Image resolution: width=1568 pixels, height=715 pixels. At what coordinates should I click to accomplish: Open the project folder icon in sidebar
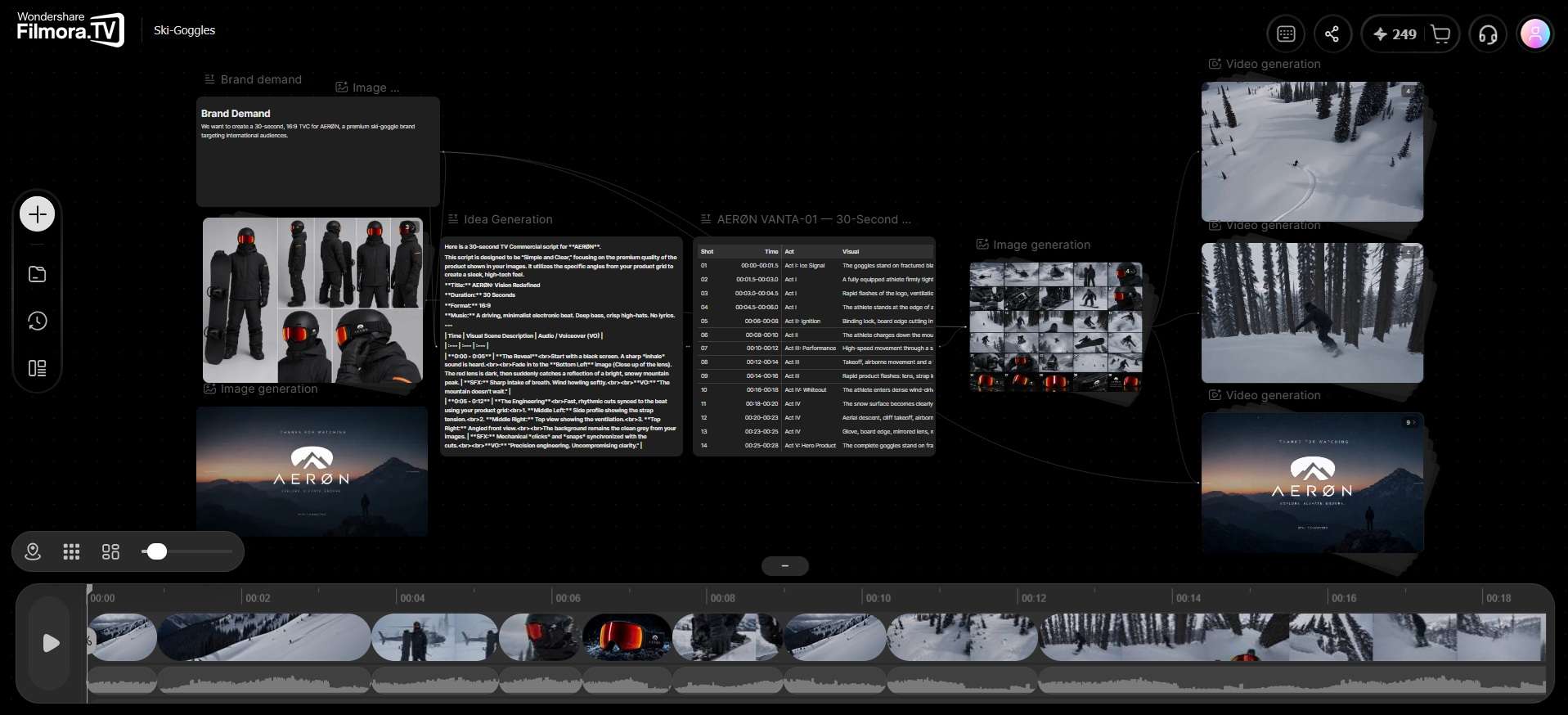(37, 274)
